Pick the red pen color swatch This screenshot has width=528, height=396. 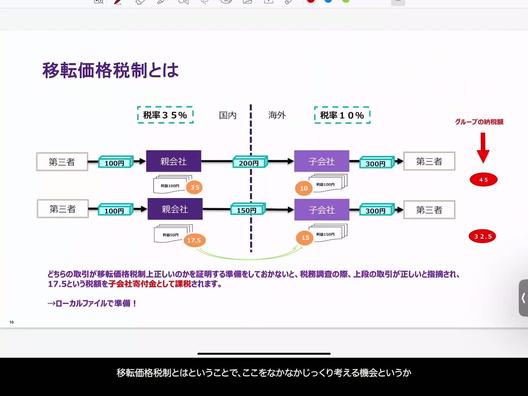point(311,1)
